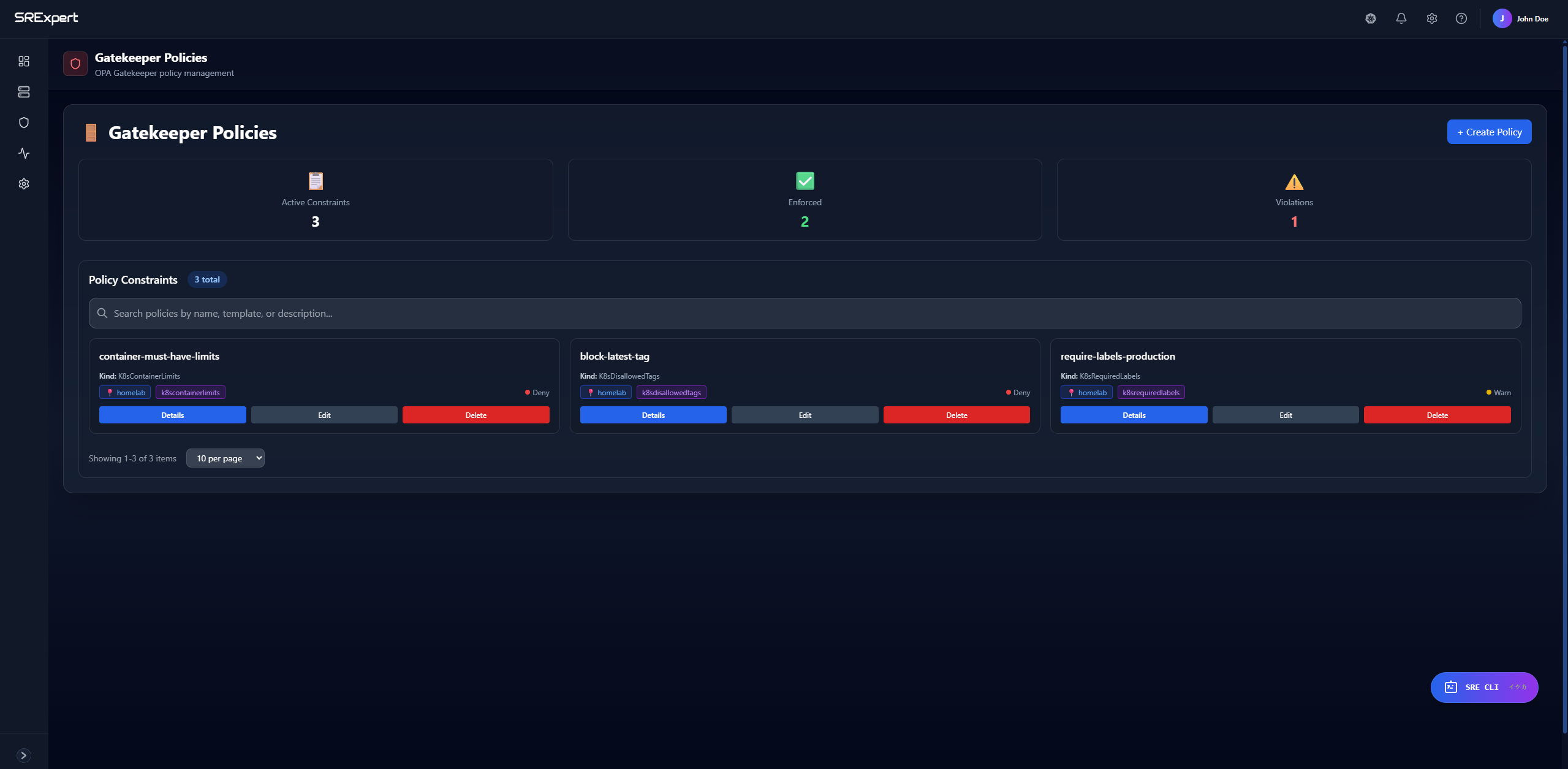The width and height of the screenshot is (1568, 769).
Task: Open the SRE CLI floating button
Action: click(x=1484, y=688)
